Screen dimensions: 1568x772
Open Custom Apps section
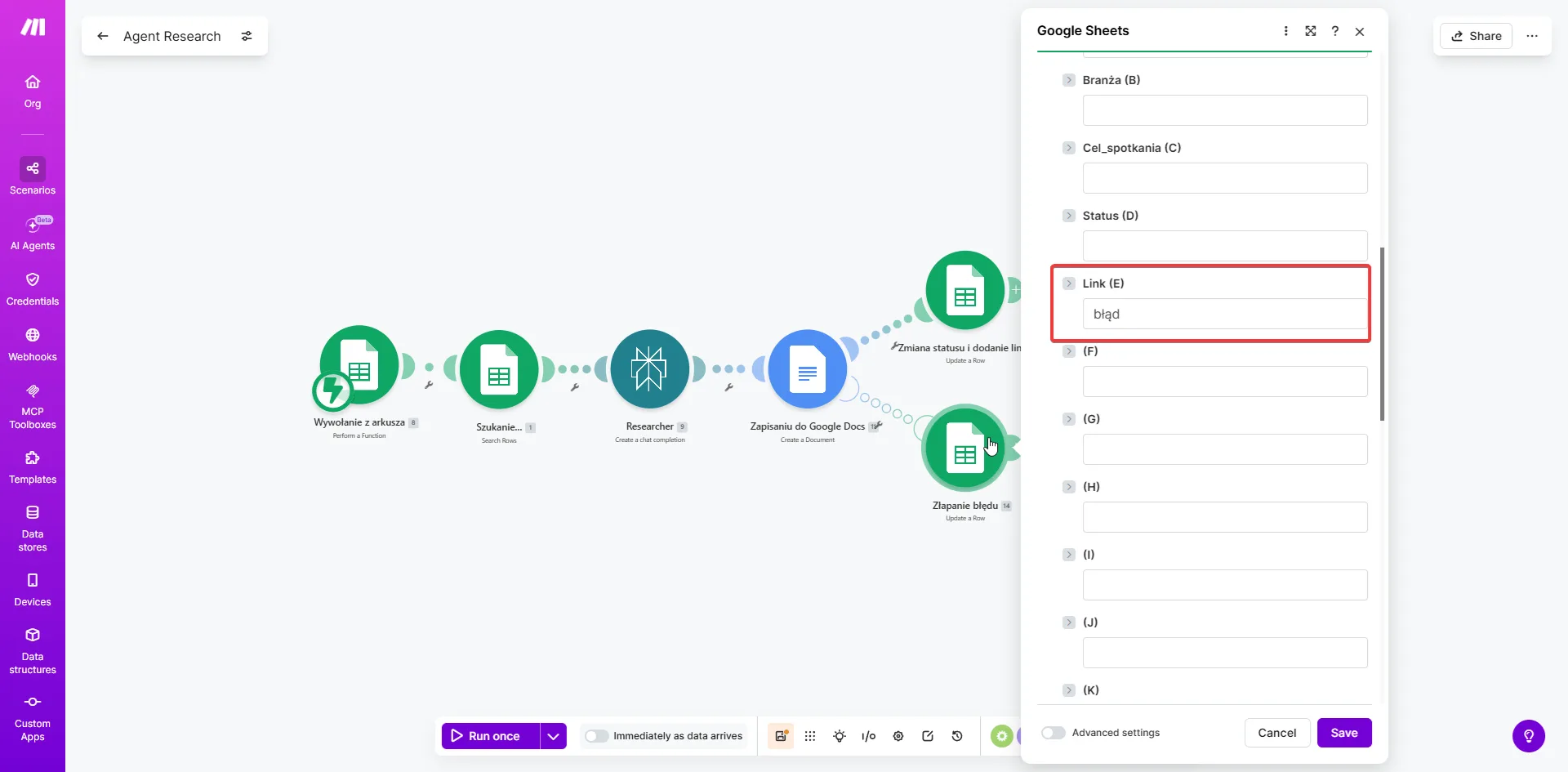[x=33, y=718]
